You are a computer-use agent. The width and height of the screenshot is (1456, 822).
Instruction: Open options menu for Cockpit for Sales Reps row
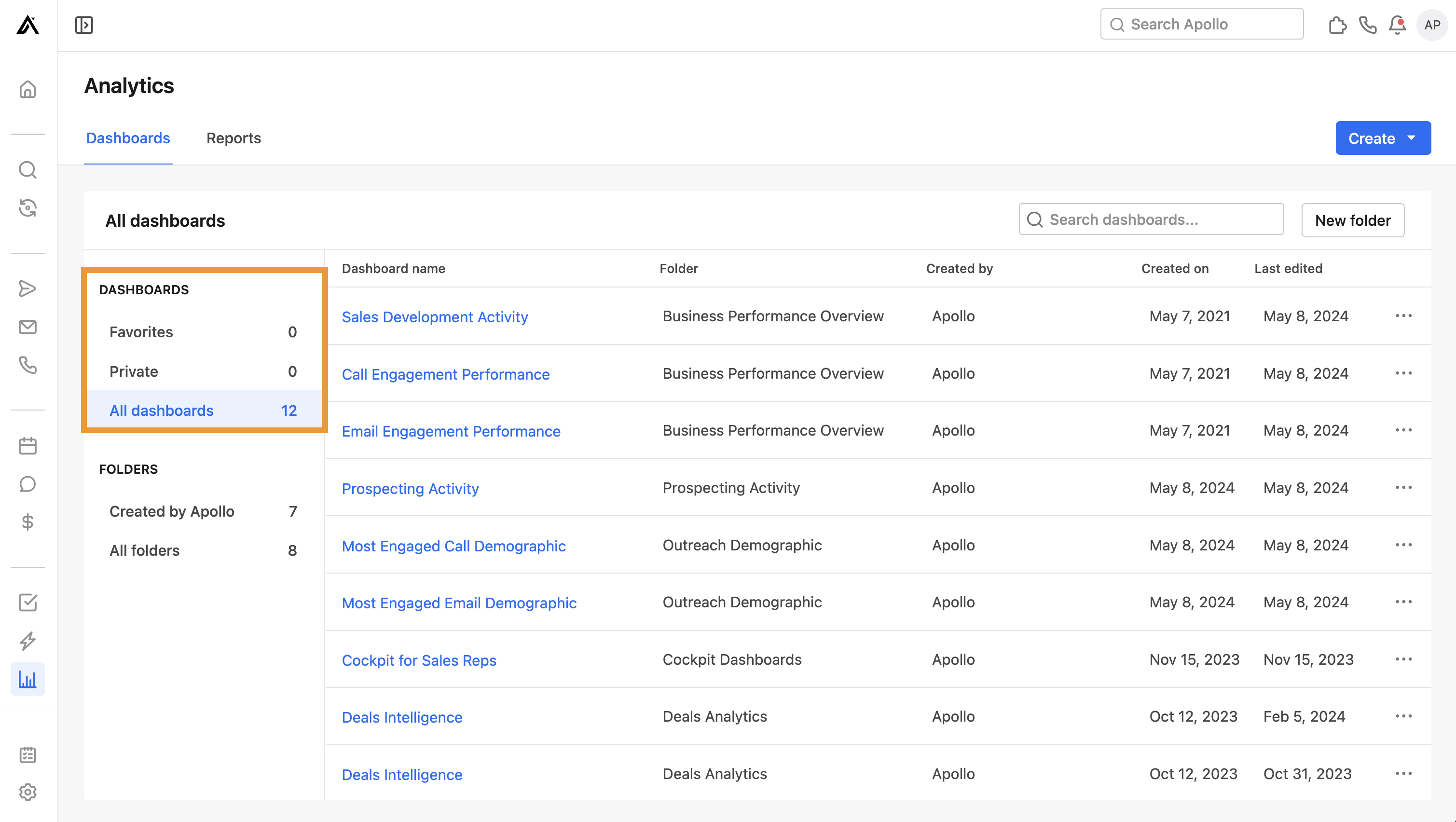click(x=1404, y=659)
